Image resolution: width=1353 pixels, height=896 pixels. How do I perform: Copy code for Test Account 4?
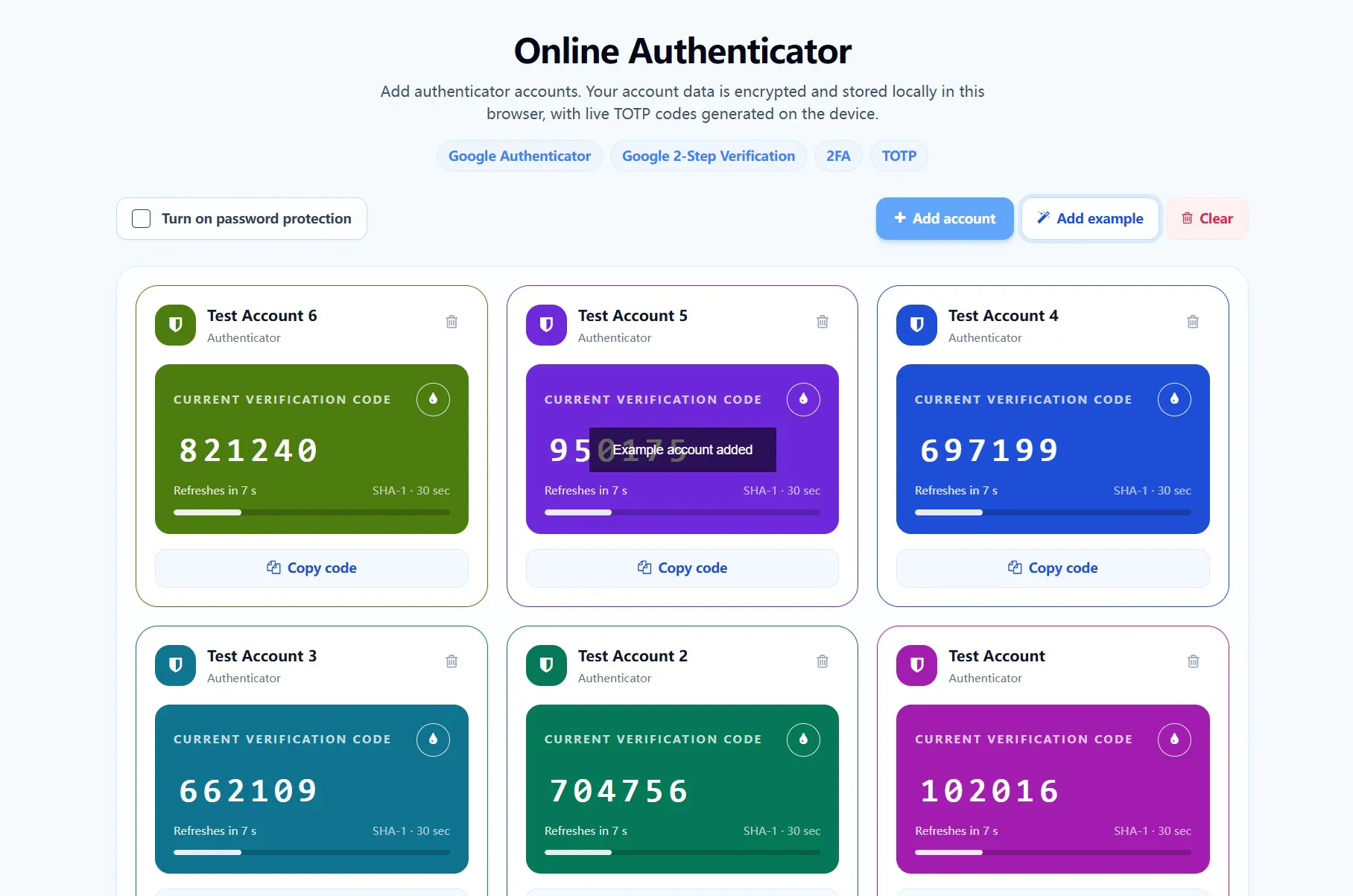tap(1053, 568)
